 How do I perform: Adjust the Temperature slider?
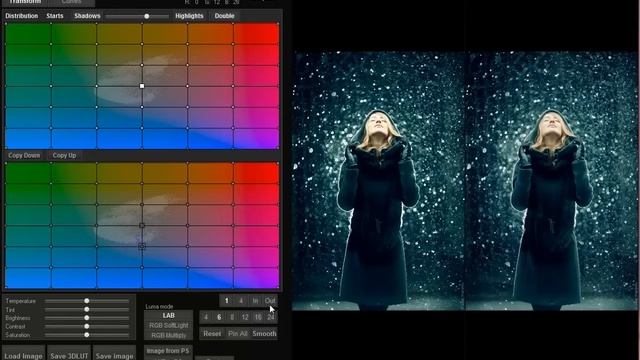point(87,301)
